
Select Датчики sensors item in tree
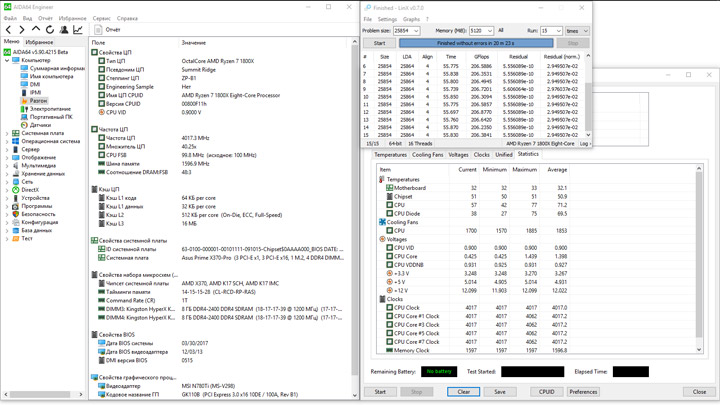40,125
